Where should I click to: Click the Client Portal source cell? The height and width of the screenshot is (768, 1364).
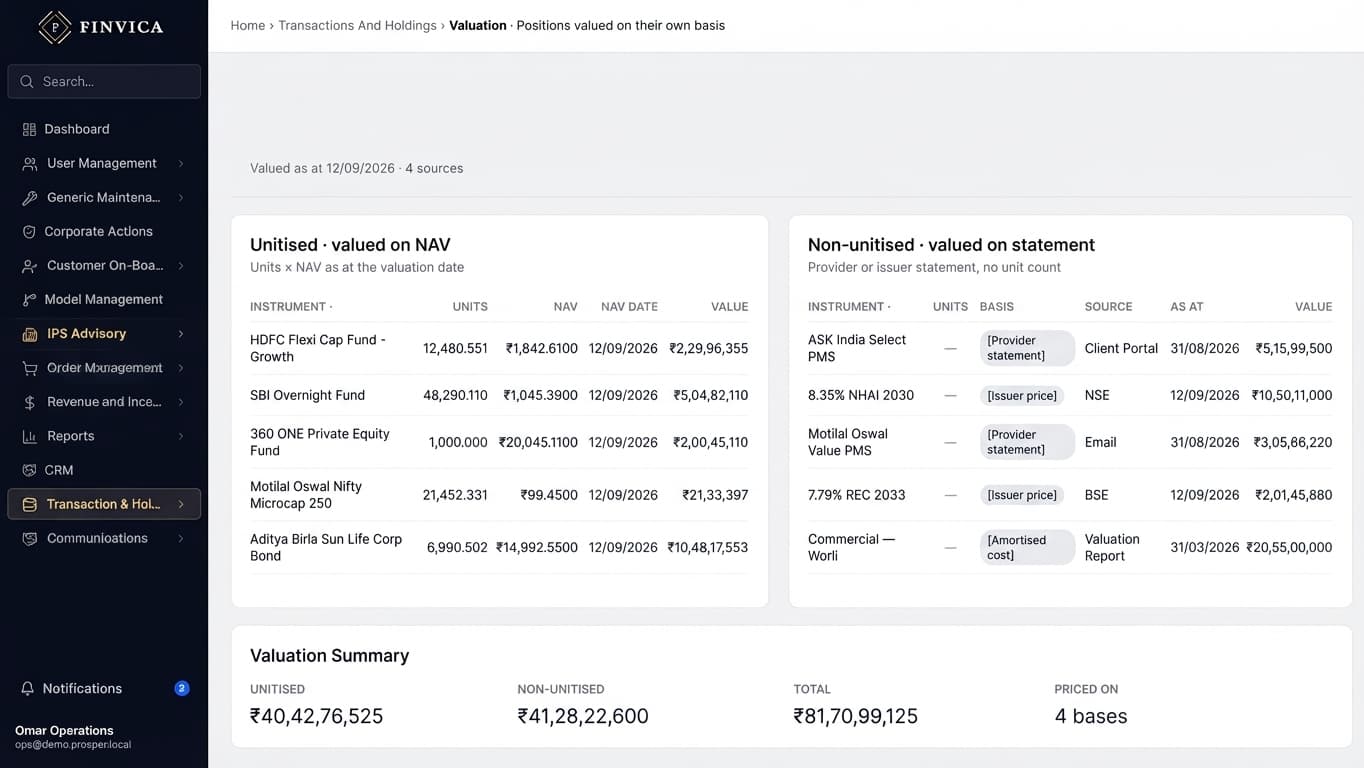tap(1121, 348)
